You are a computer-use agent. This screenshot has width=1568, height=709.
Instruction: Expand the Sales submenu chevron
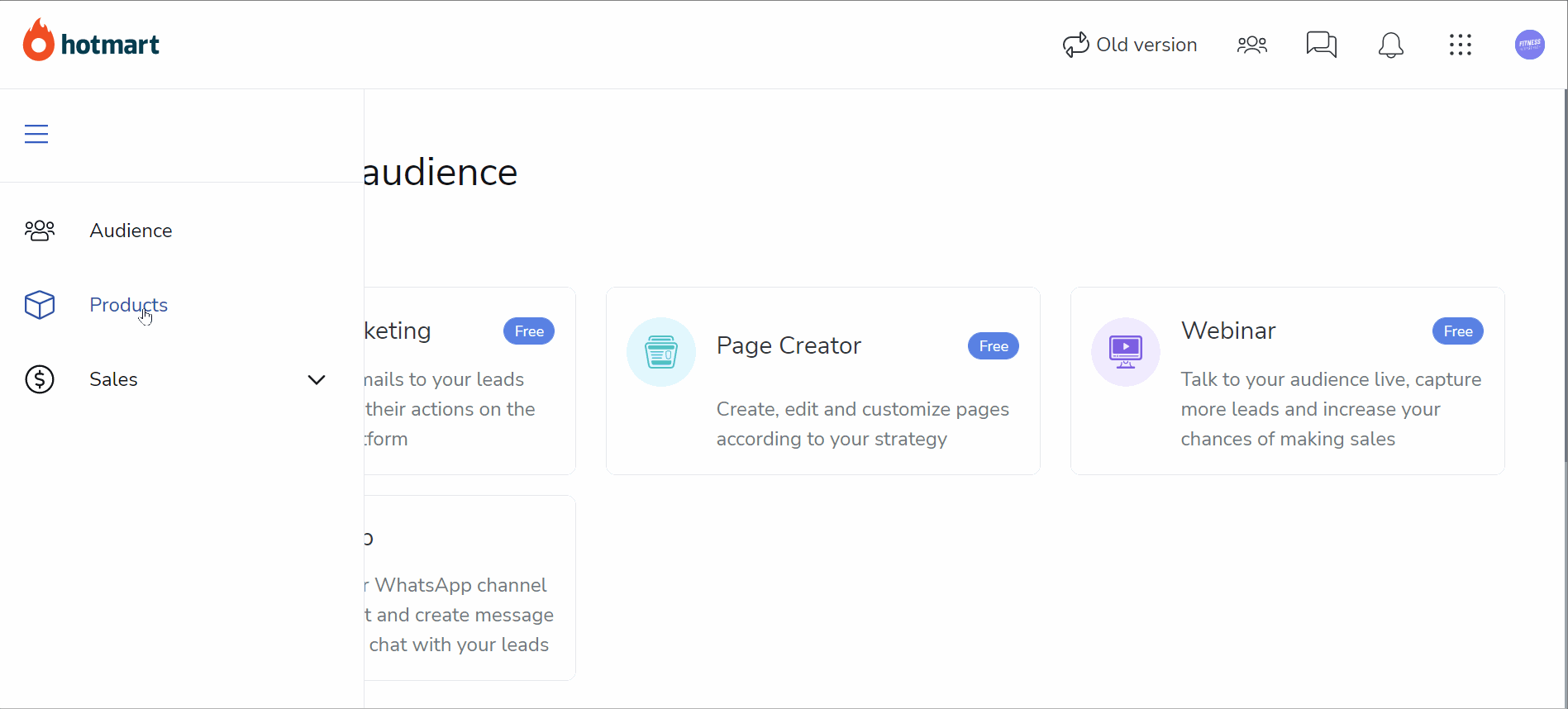[x=317, y=380]
